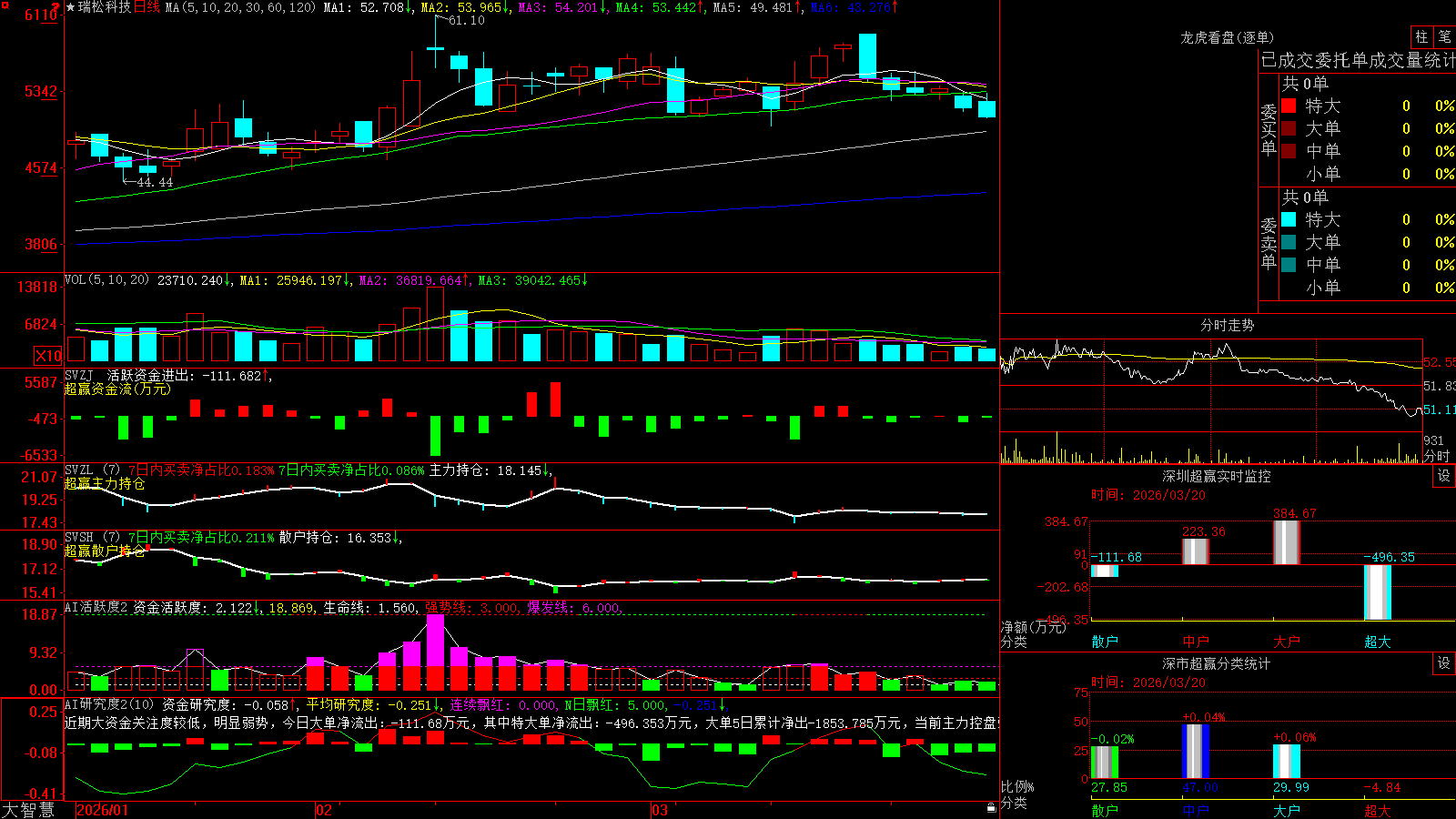Open AI活跃度2 indicator selector

click(x=96, y=608)
